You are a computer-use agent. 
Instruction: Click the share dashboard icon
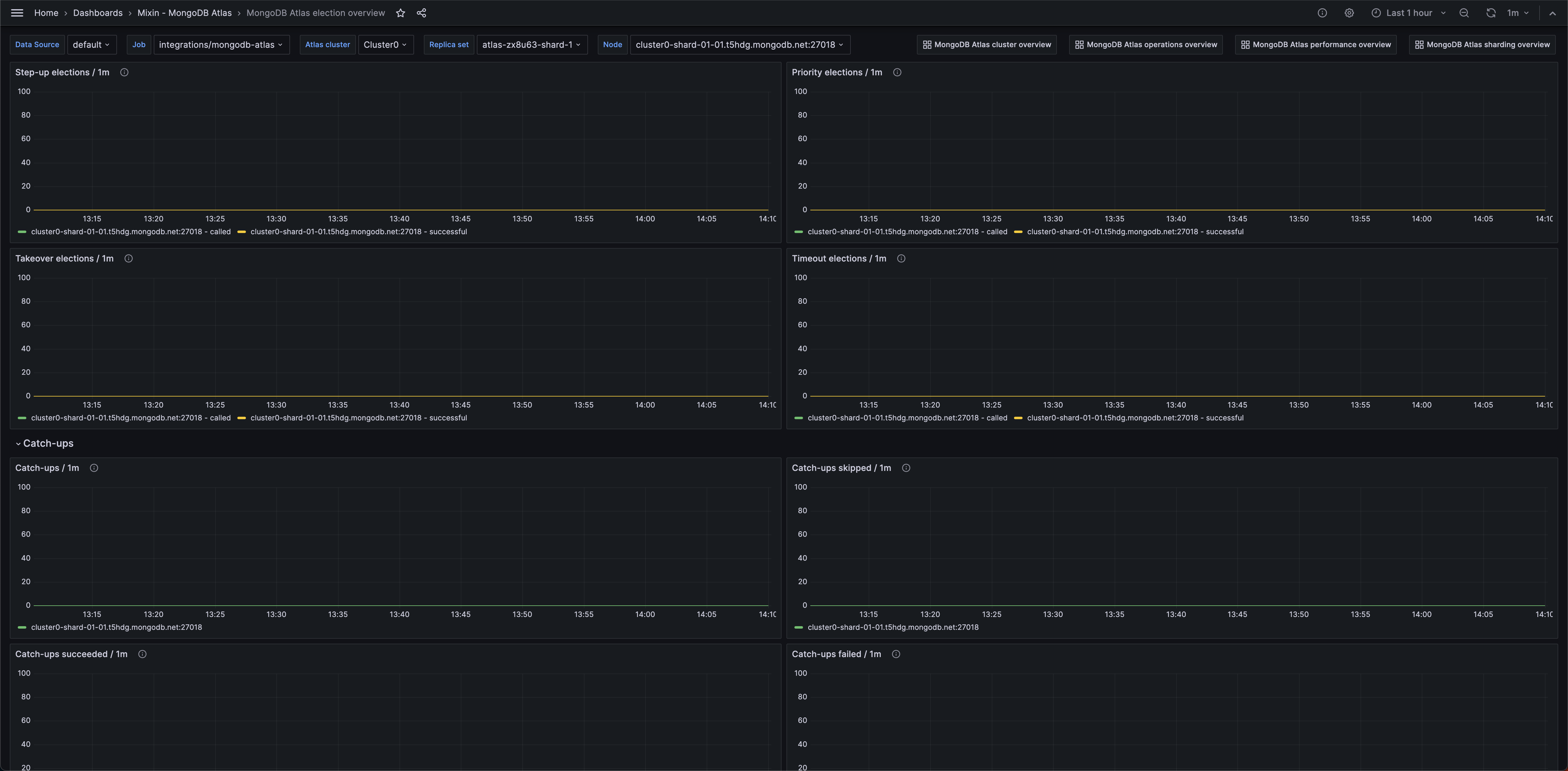point(421,13)
